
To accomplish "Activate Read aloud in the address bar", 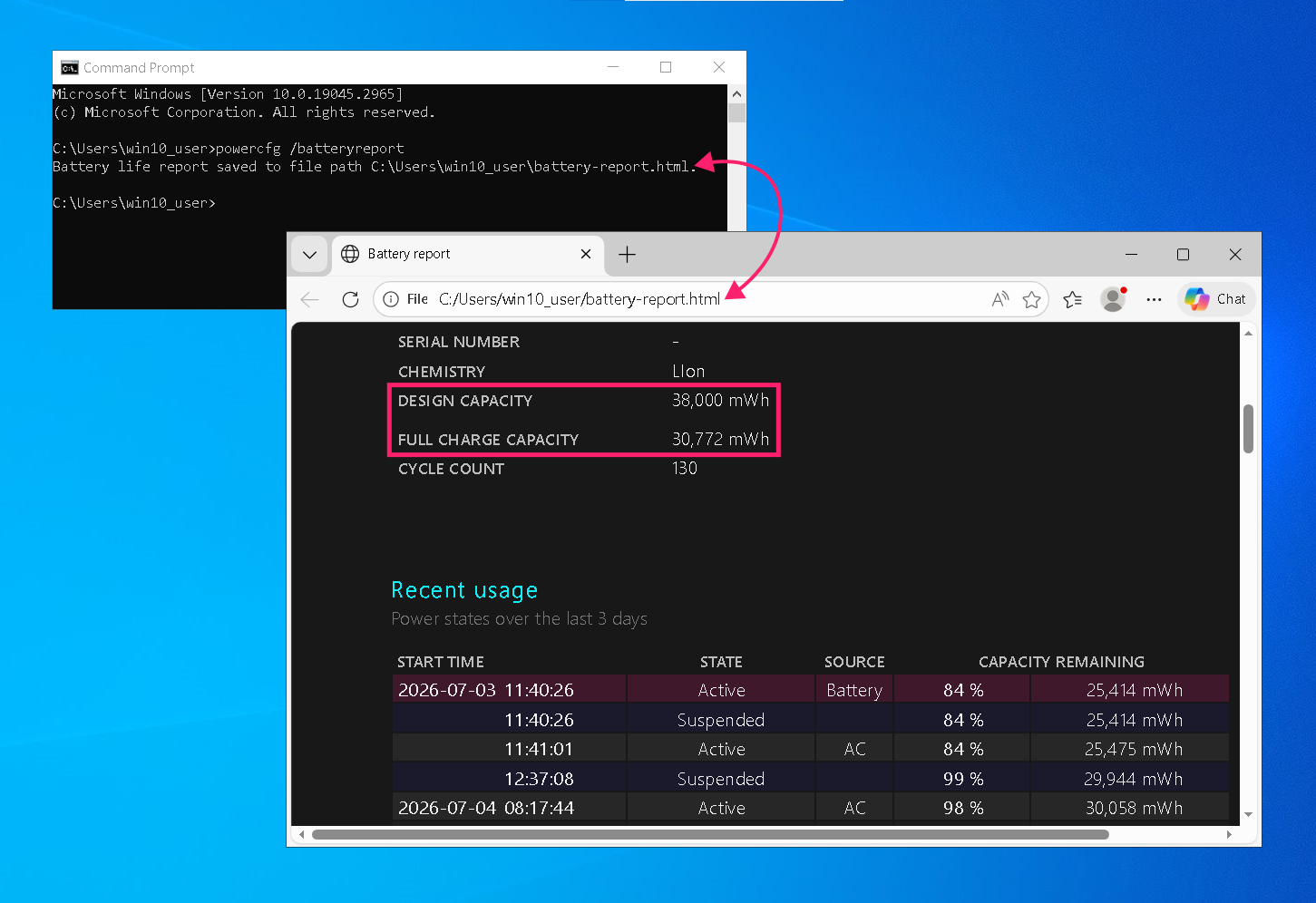I will tap(1000, 299).
